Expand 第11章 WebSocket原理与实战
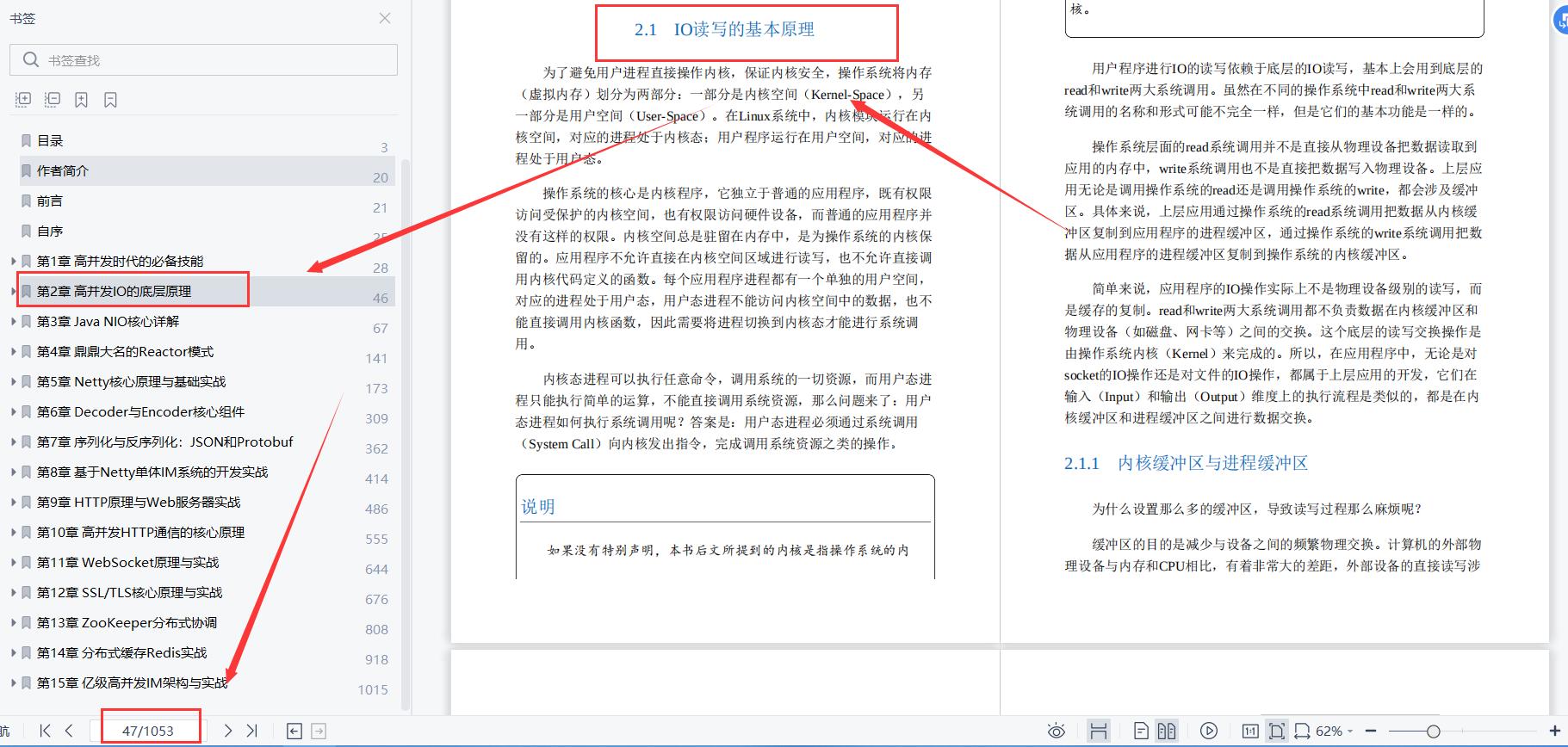 (x=13, y=562)
